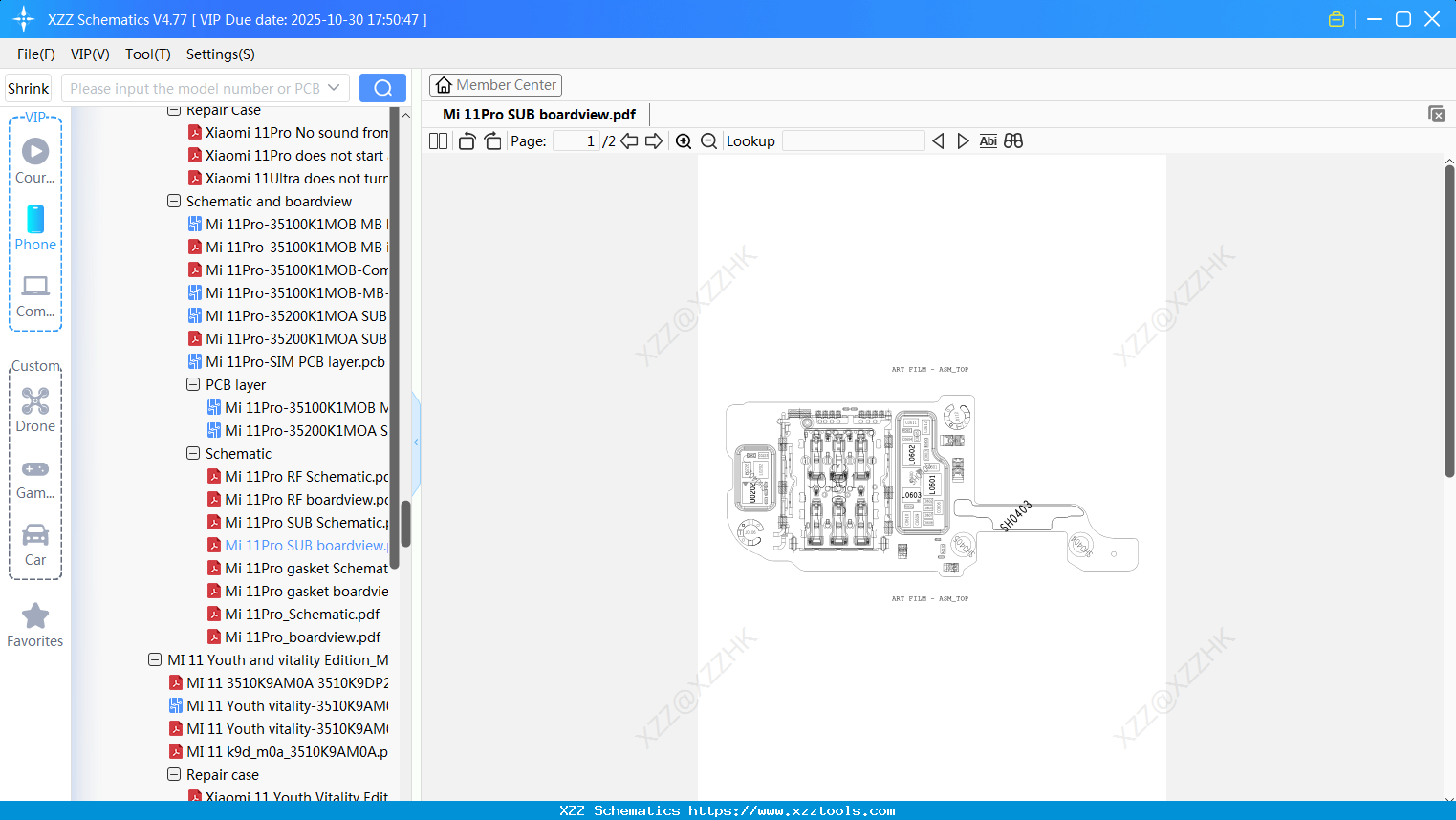
Task: Select the two-page view icon
Action: click(x=437, y=140)
